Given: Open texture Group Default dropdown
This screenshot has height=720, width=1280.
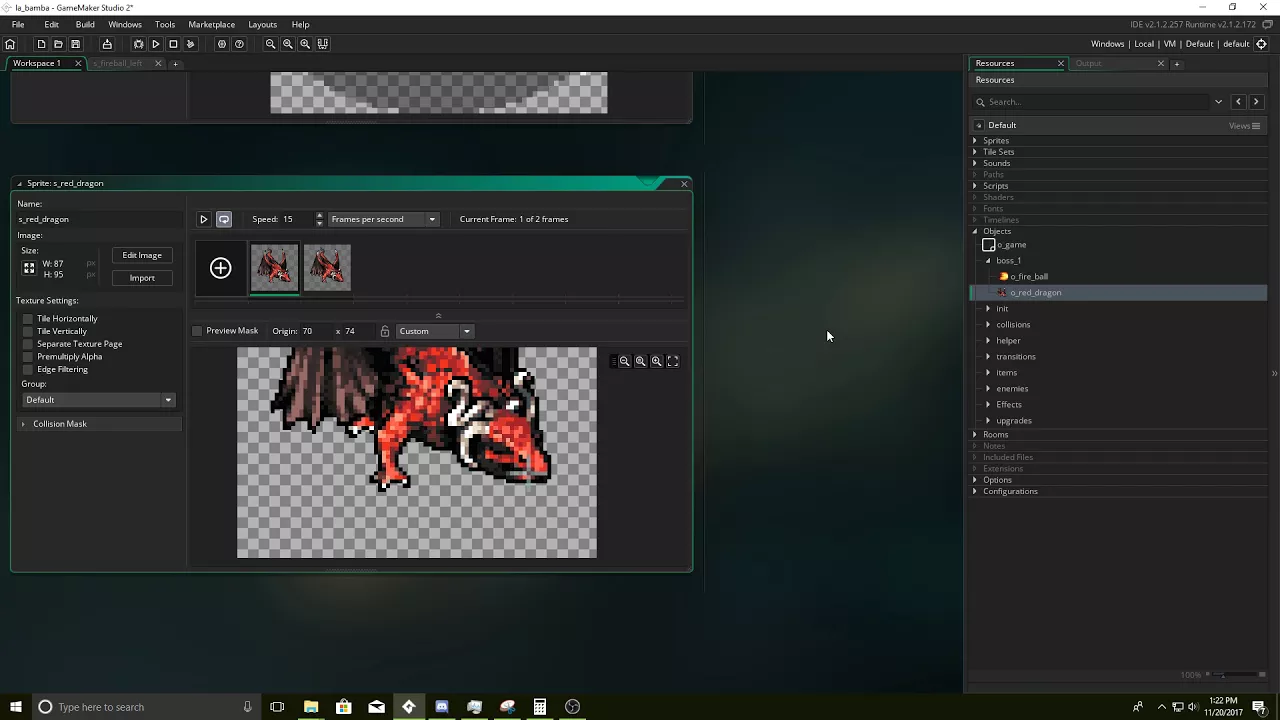Looking at the screenshot, I should coord(98,400).
